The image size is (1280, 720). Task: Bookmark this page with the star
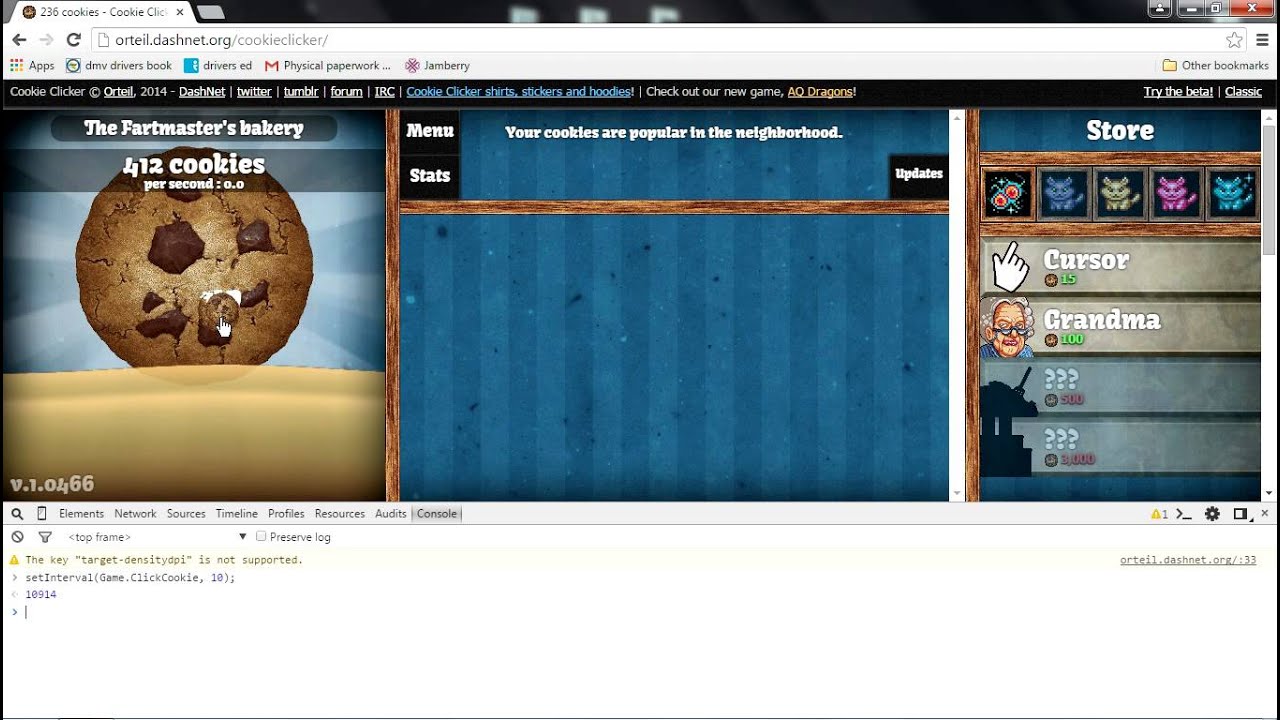click(1234, 40)
